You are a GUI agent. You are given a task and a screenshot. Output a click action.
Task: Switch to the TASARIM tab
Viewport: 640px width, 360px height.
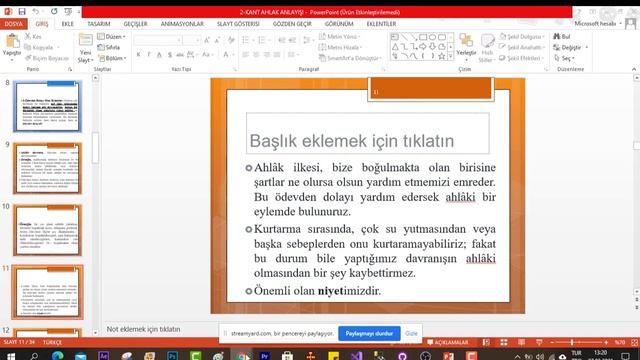[x=99, y=24]
